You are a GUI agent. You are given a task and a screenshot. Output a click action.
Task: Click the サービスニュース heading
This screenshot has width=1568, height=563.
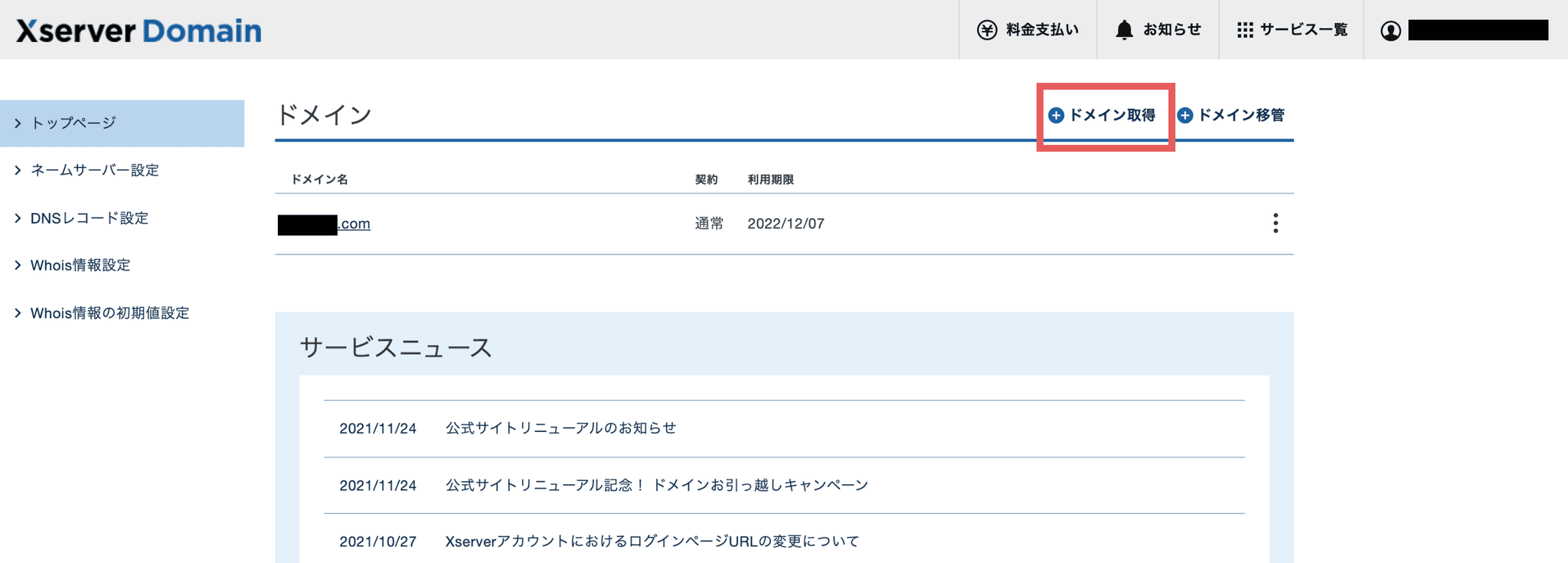tap(395, 348)
